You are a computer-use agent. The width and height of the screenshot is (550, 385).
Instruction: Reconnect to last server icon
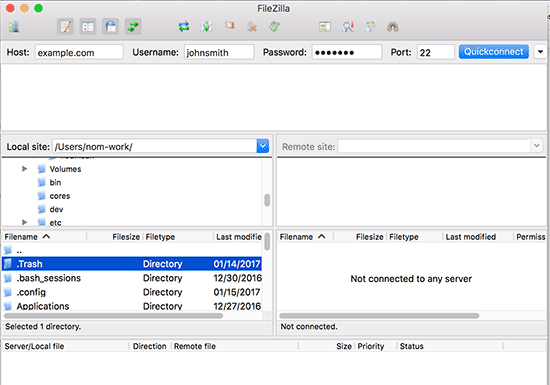[x=274, y=27]
